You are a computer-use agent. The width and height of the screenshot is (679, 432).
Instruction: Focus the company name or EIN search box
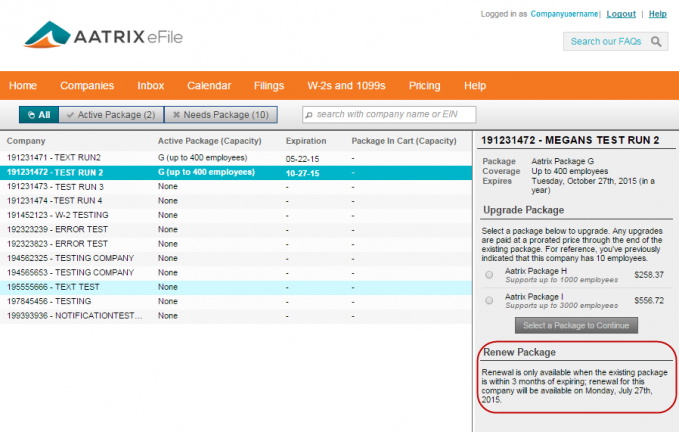coord(389,115)
